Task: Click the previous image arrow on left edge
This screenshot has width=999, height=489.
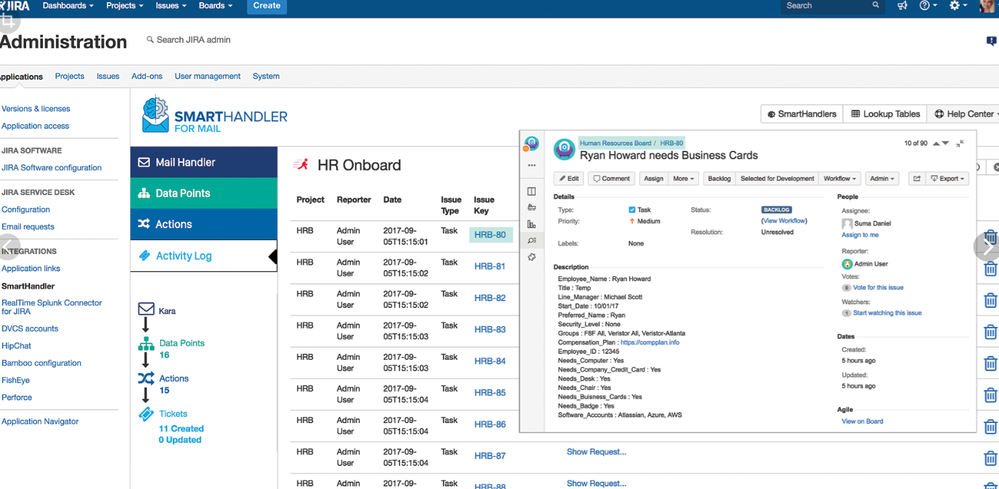Action: tap(9, 247)
